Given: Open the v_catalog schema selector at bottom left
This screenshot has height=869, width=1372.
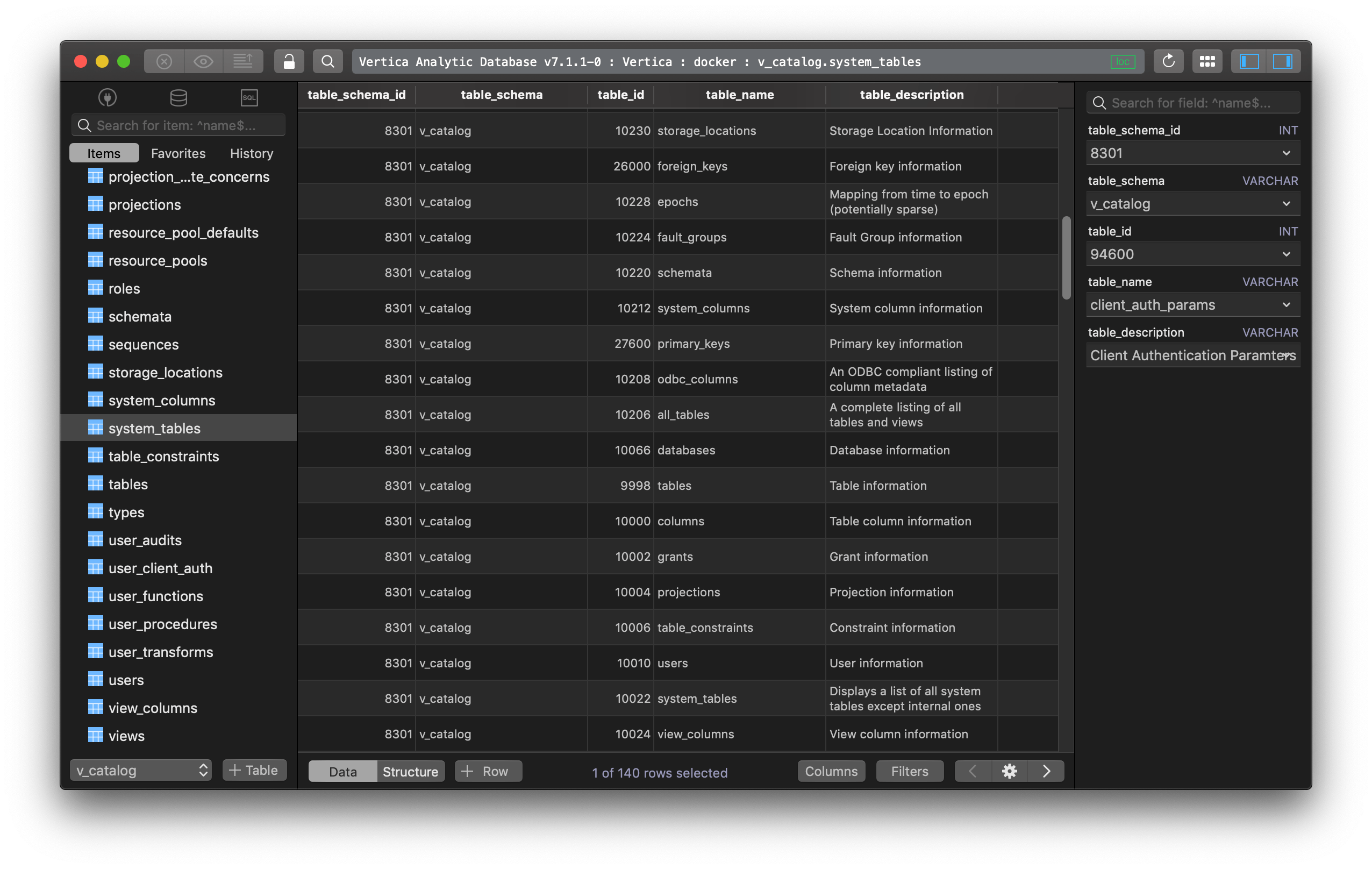Looking at the screenshot, I should (140, 770).
